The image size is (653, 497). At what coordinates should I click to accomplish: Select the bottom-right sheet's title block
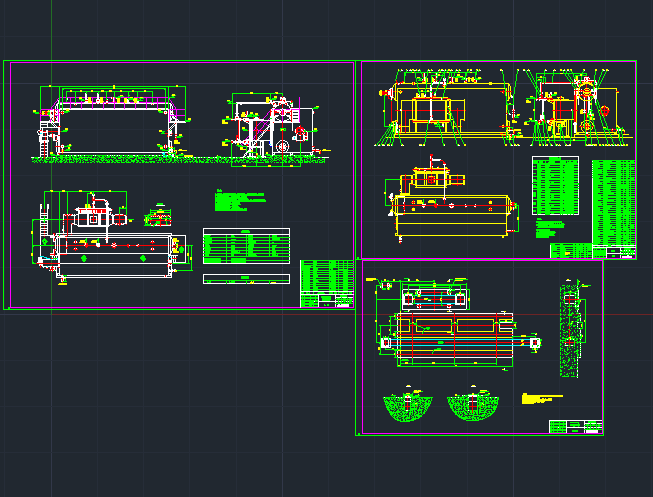tap(575, 427)
